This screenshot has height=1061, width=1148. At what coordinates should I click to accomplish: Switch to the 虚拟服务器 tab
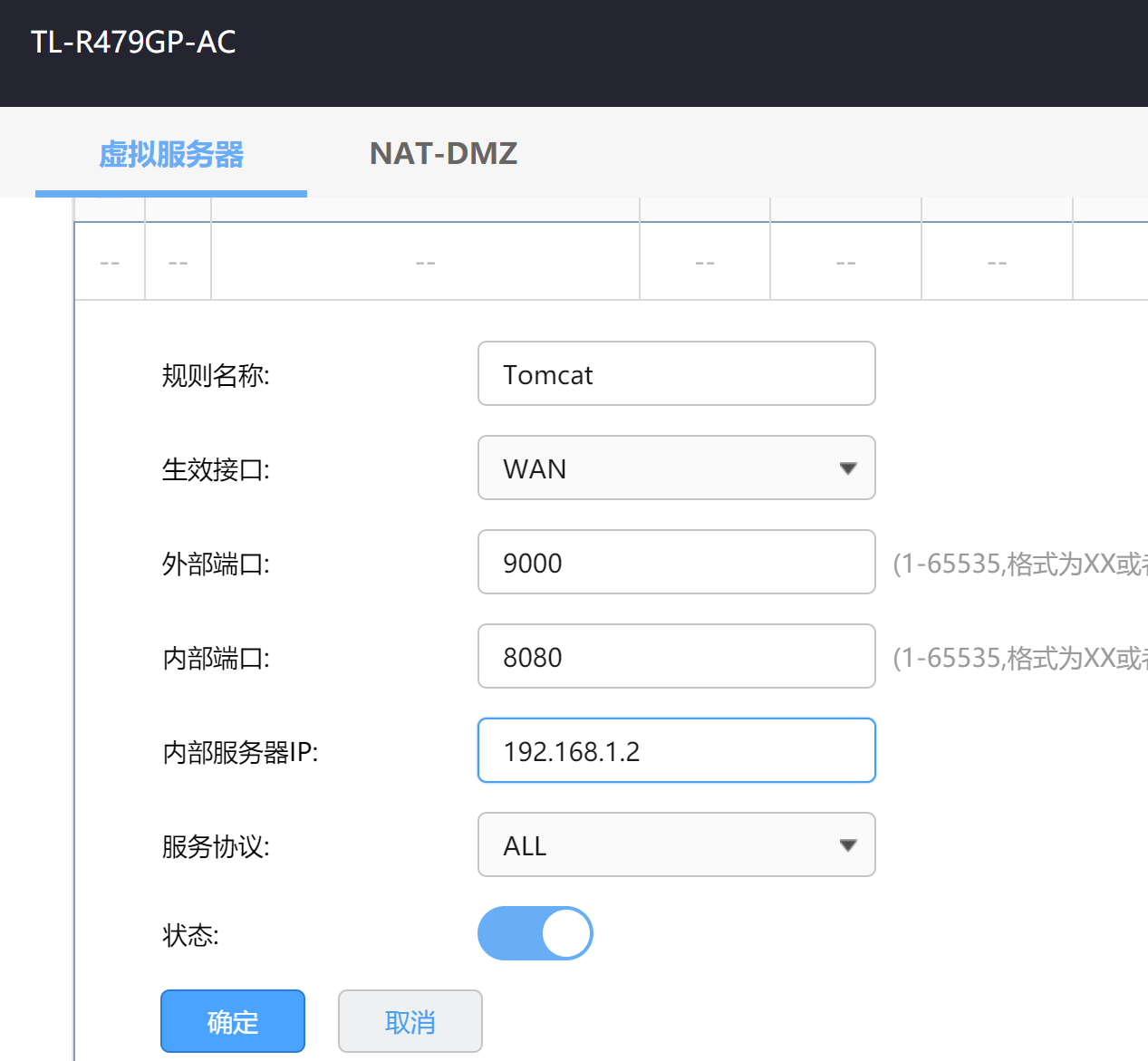point(171,154)
